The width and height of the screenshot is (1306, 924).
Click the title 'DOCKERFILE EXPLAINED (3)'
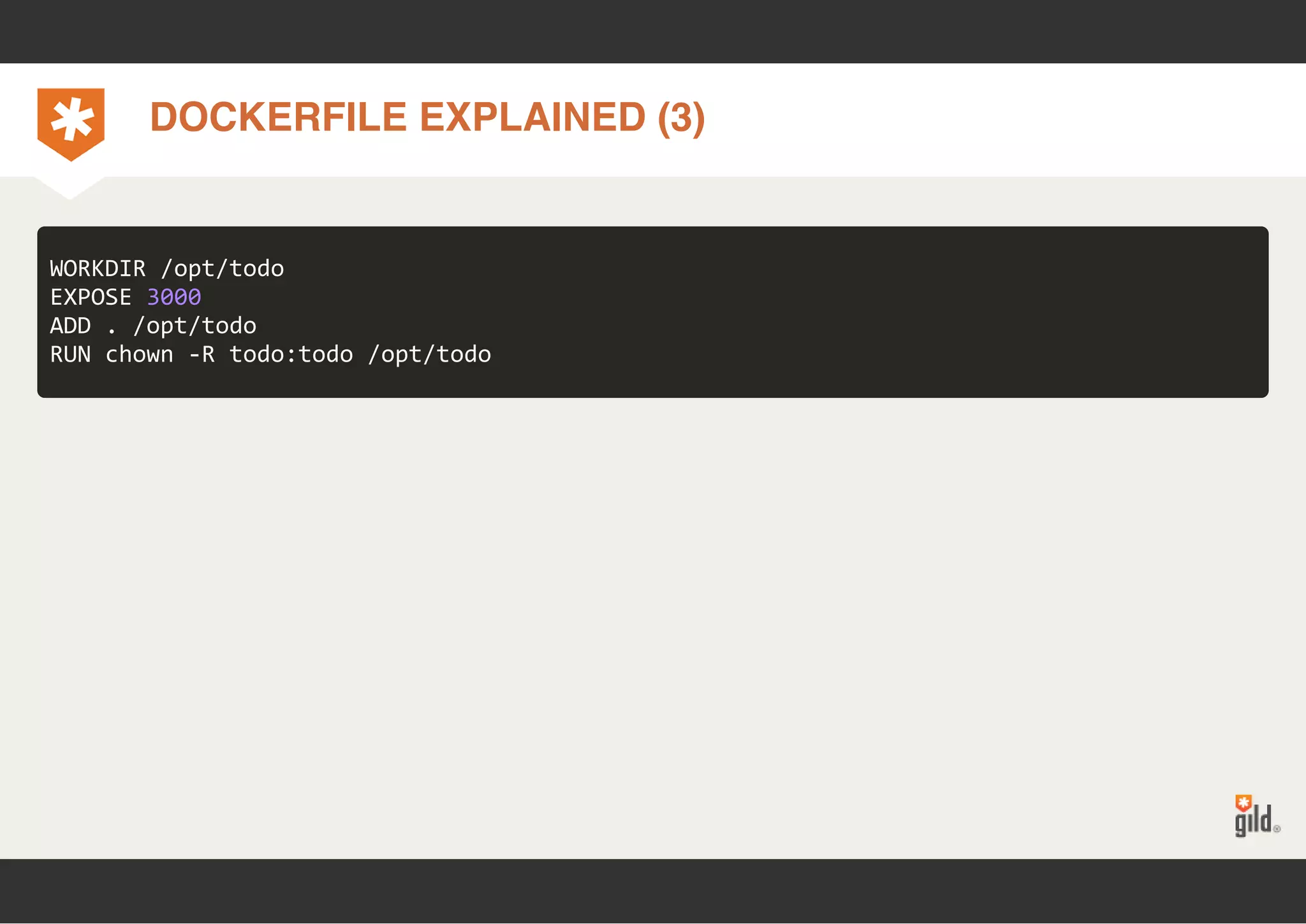[427, 117]
